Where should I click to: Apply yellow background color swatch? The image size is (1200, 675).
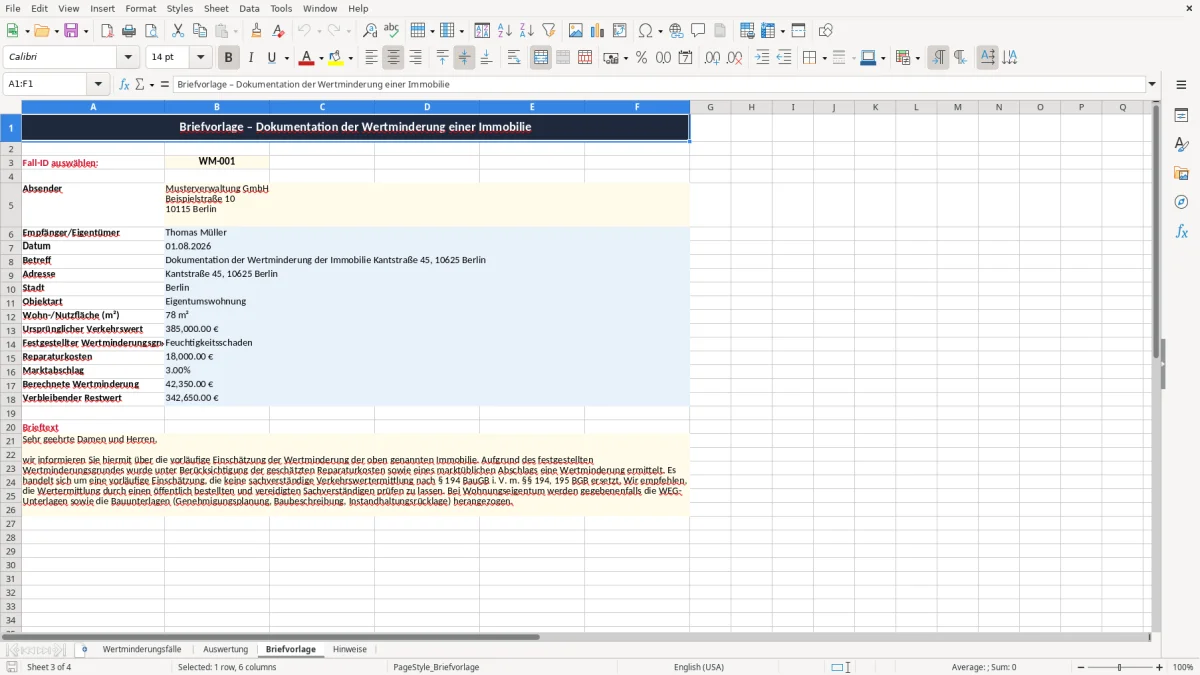coord(336,58)
